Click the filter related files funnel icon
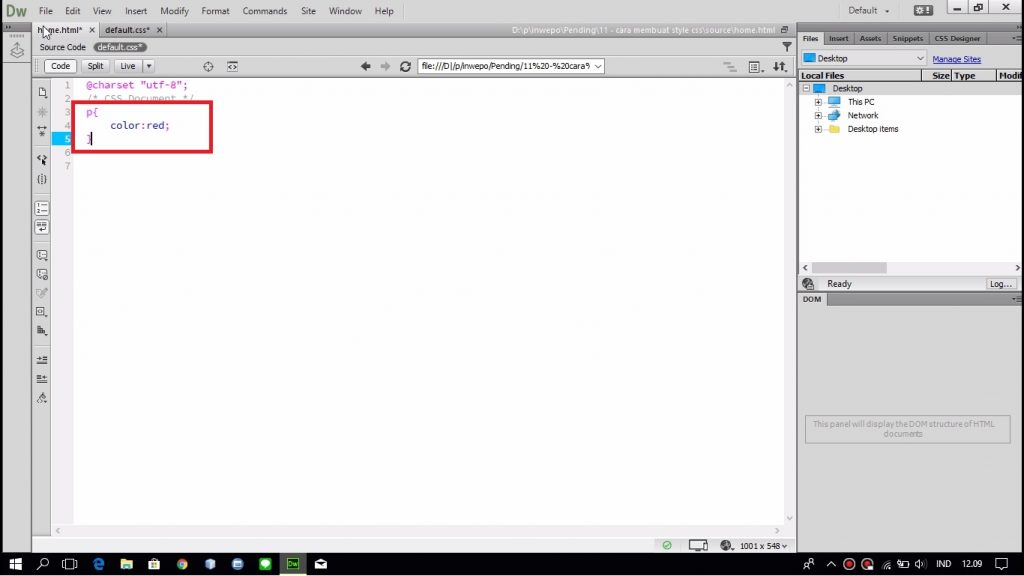1024x576 pixels. [787, 46]
